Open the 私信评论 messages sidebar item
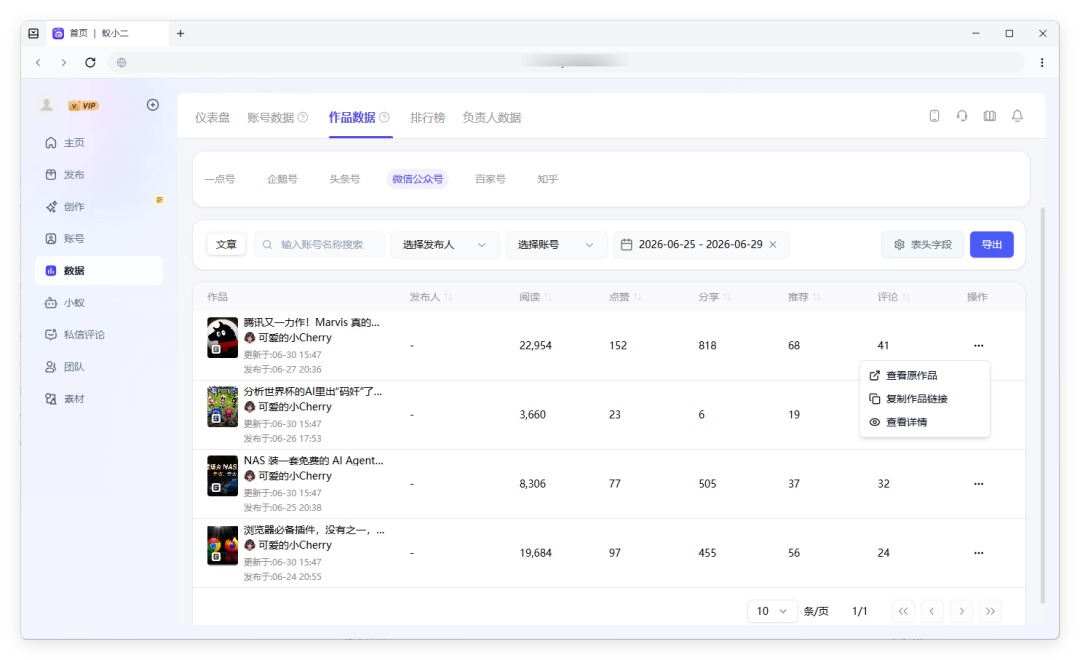This screenshot has width=1080, height=660. tap(98, 335)
